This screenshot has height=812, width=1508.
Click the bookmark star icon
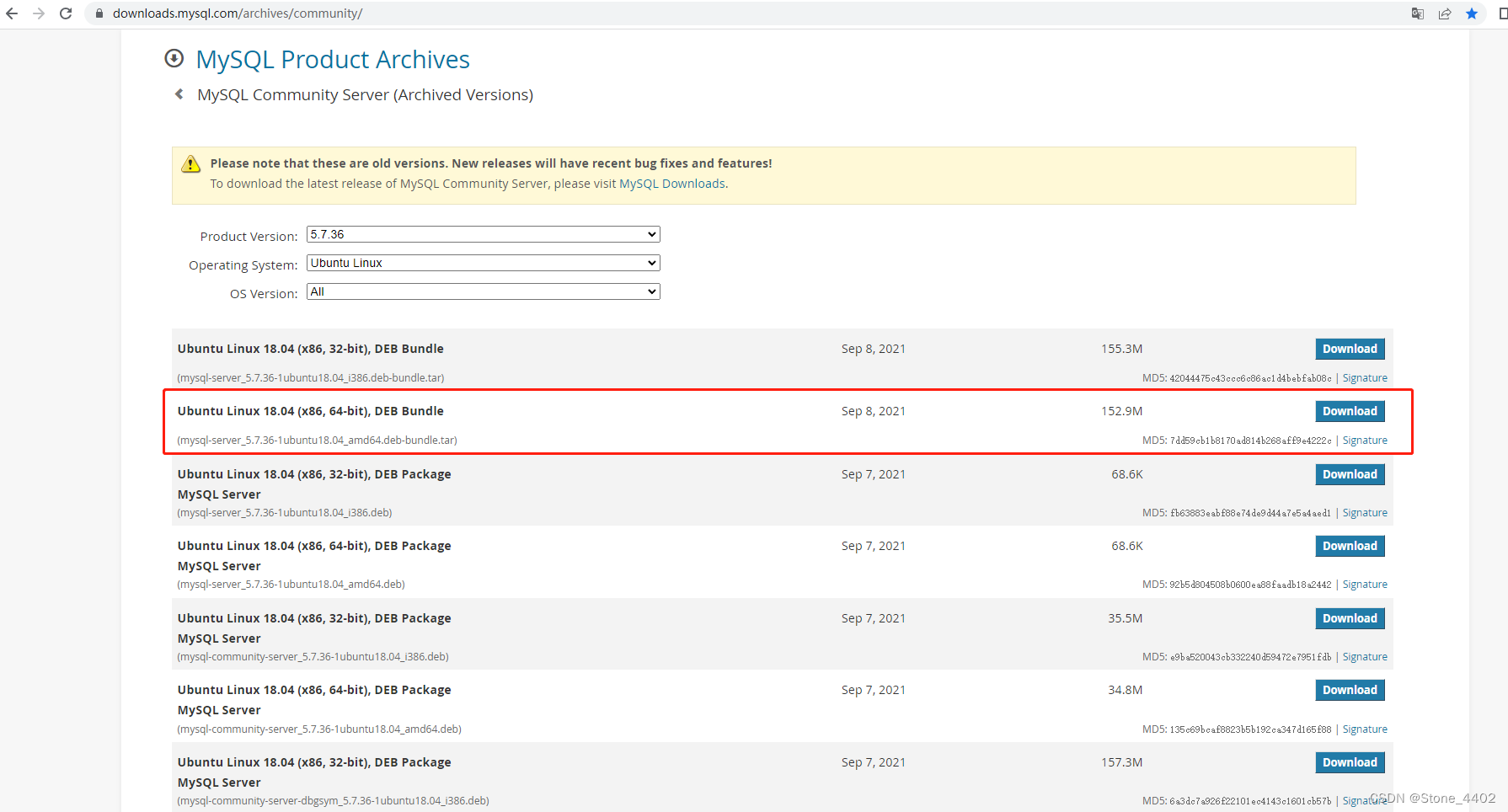[1472, 13]
